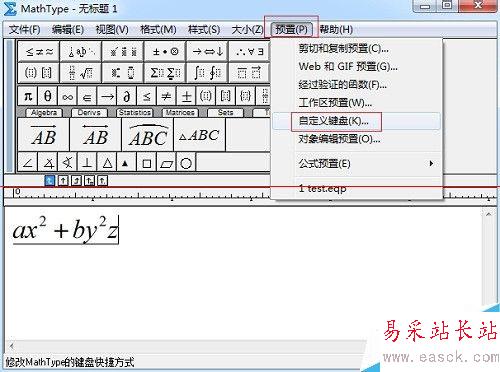The width and height of the screenshot is (500, 372).
Task: Choose 自定义键盘(K)... entry
Action: coord(357,121)
